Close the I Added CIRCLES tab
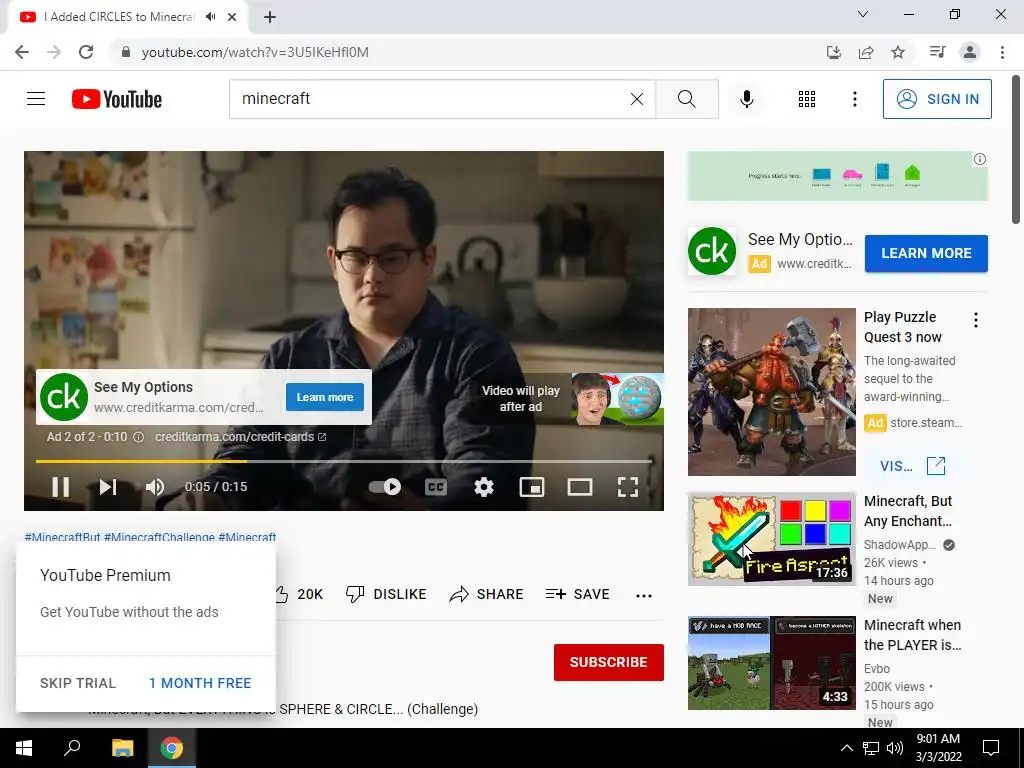The height and width of the screenshot is (768, 1024). (x=232, y=17)
